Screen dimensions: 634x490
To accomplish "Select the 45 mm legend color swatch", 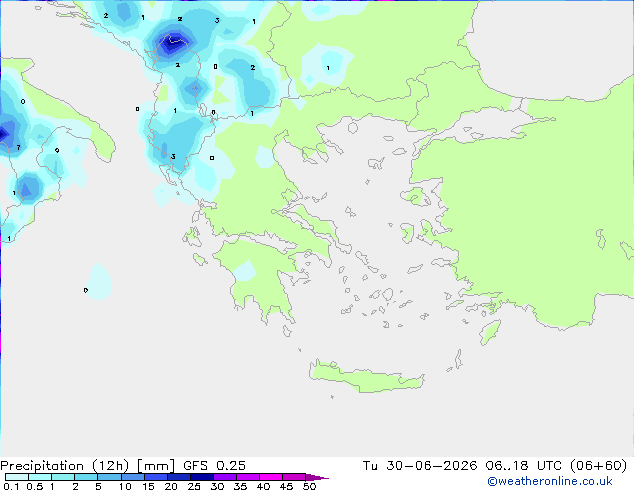I will (293, 477).
